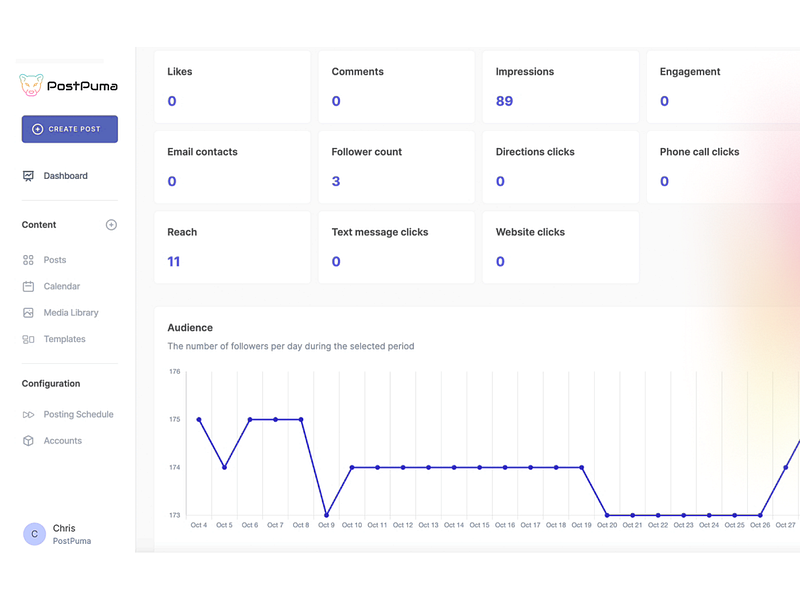Image resolution: width=800 pixels, height=600 pixels.
Task: Click the Calendar icon in sidebar
Action: click(x=28, y=286)
